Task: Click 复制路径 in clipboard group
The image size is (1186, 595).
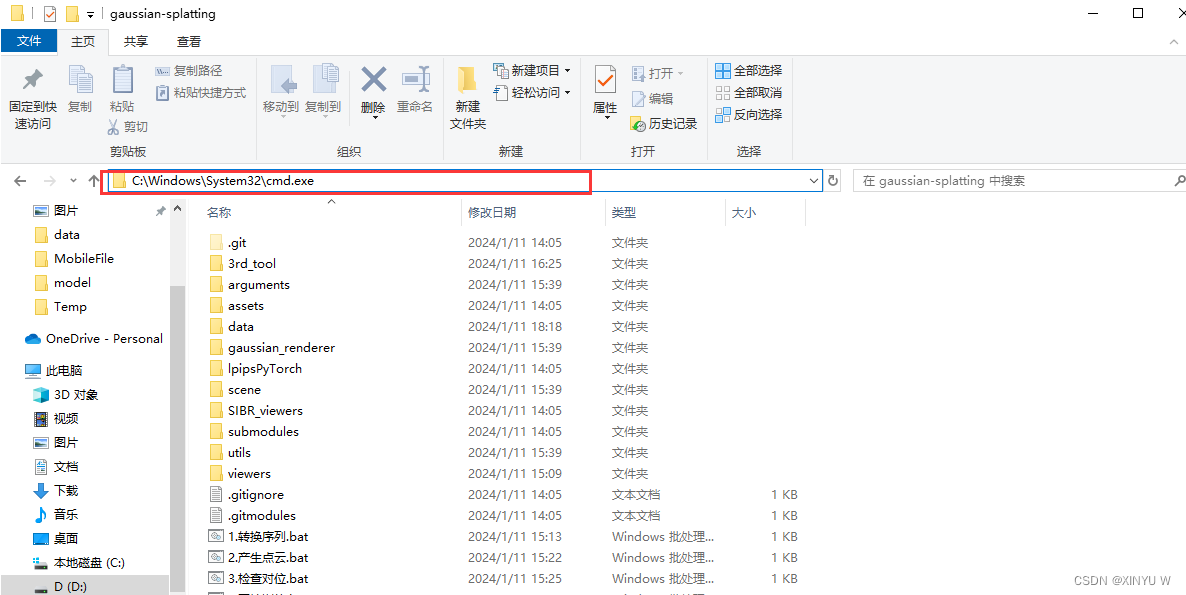Action: (x=188, y=70)
